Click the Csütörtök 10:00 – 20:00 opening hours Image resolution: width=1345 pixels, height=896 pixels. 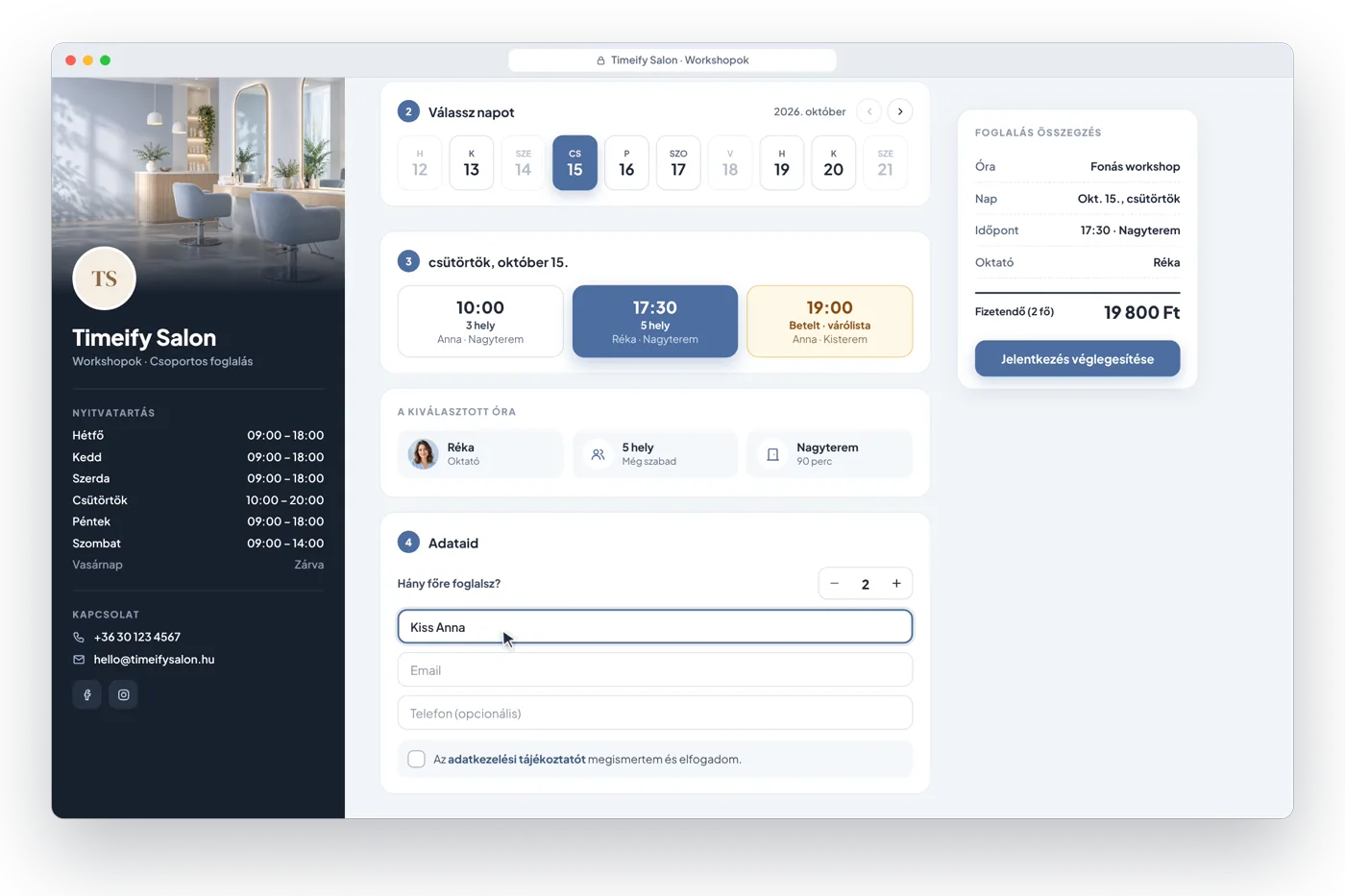[198, 500]
